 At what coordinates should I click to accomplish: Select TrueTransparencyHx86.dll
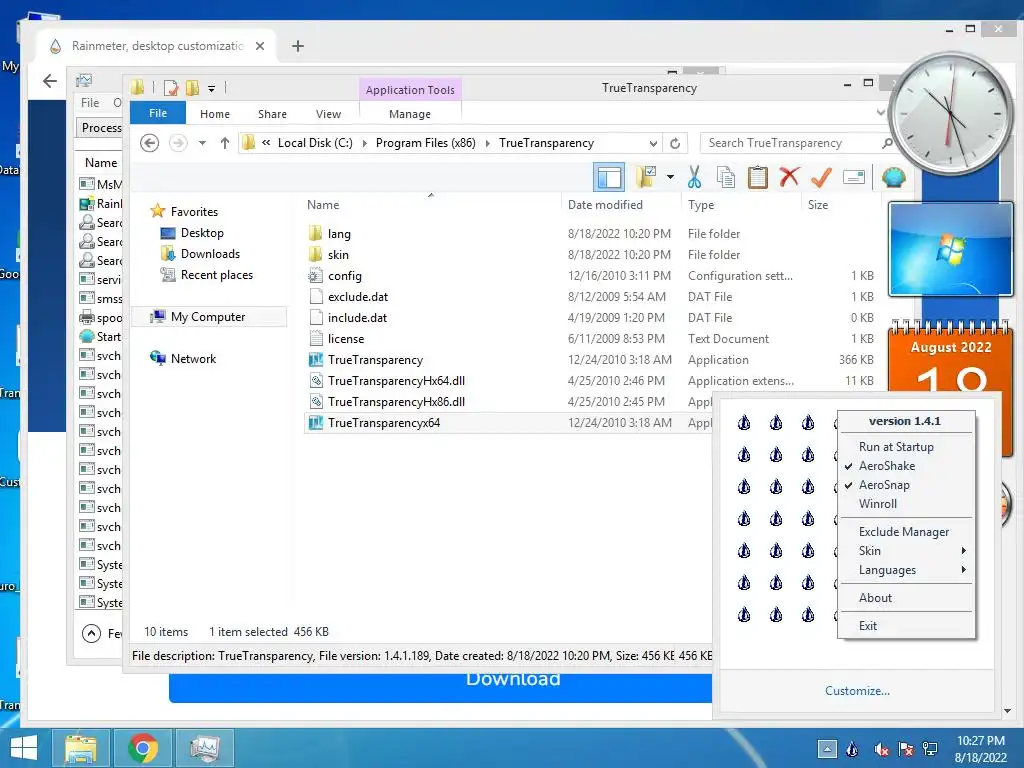click(x=396, y=401)
